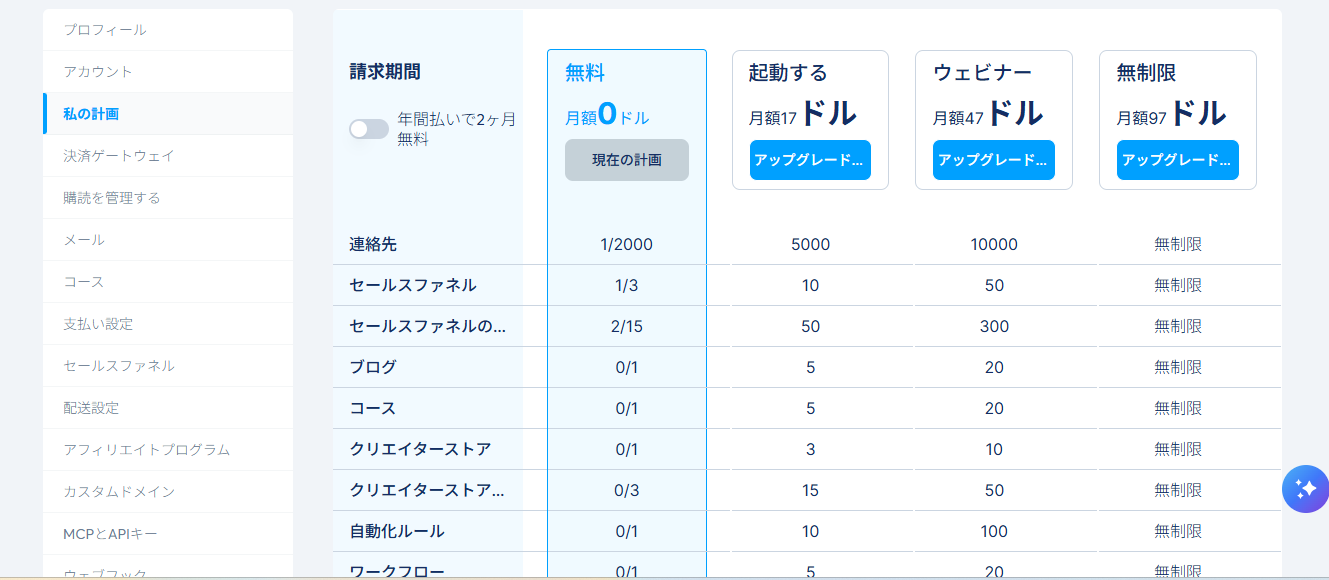
Task: Click the 起動する plan title
Action: 788,73
